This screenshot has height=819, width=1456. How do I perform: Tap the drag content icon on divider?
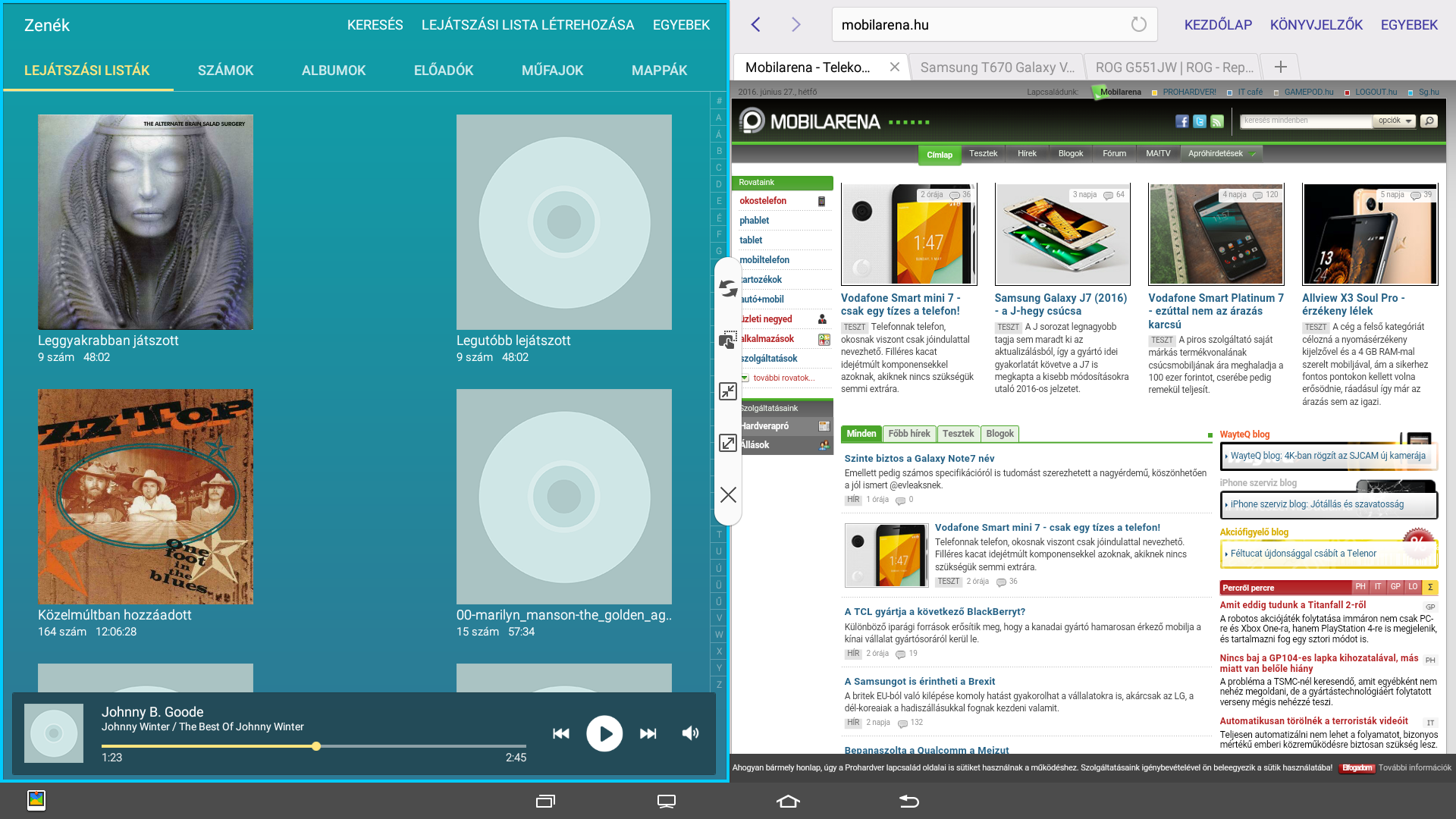[x=728, y=340]
